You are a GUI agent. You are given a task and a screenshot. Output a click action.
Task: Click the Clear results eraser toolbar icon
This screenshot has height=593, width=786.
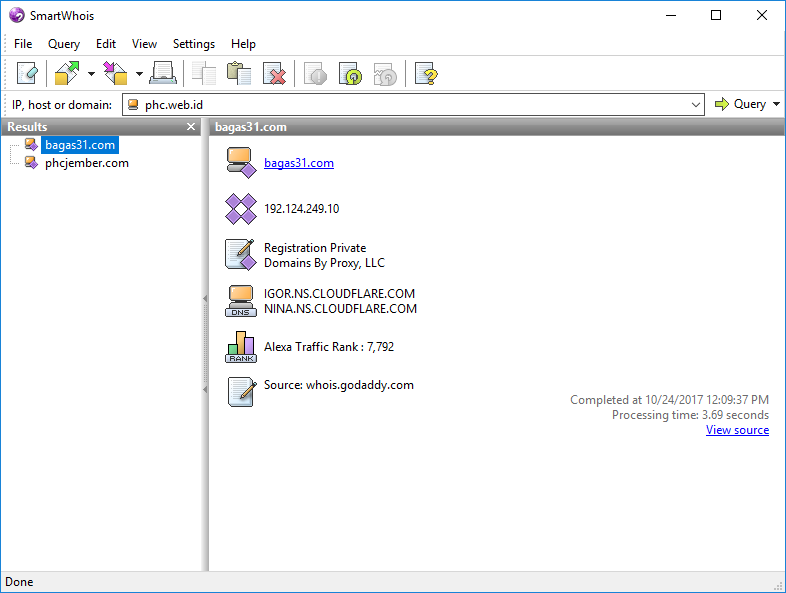[27, 74]
